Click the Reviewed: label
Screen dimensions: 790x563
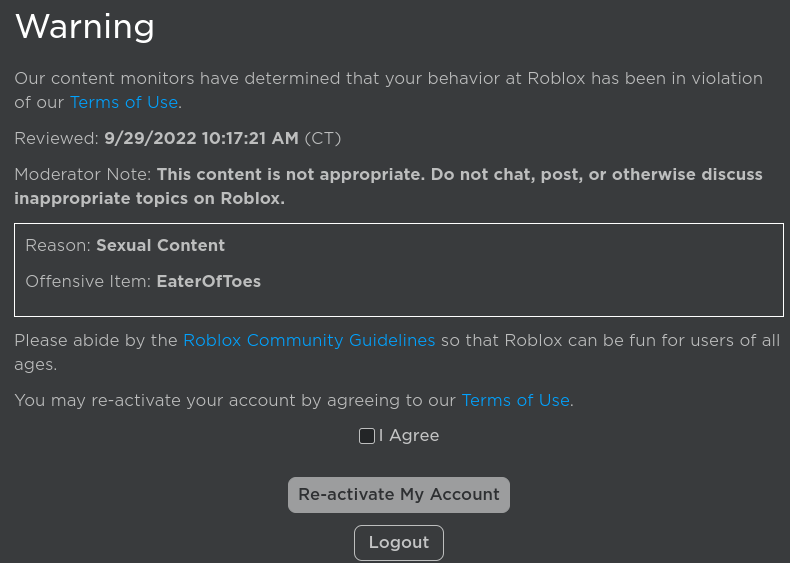tap(56, 138)
